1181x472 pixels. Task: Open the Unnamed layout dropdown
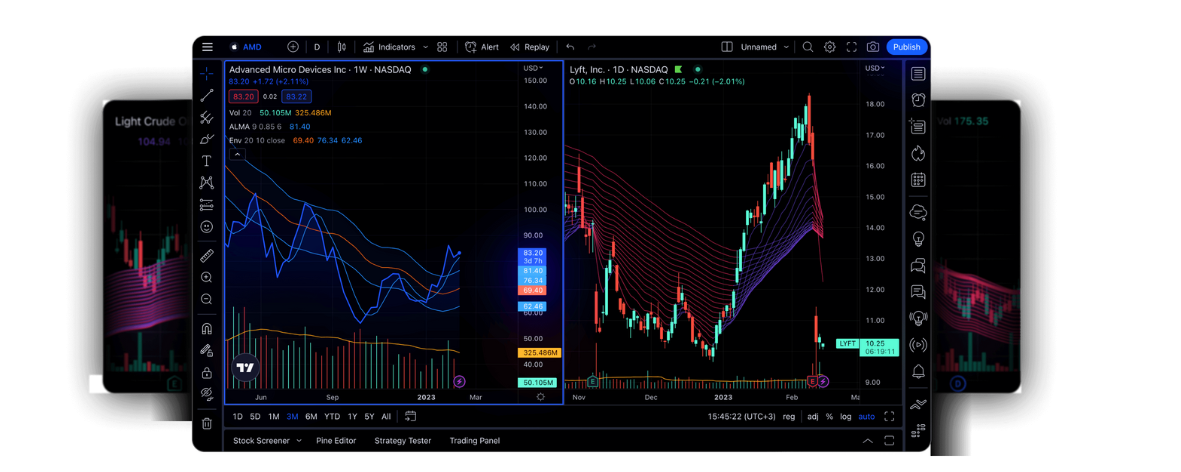(x=765, y=47)
